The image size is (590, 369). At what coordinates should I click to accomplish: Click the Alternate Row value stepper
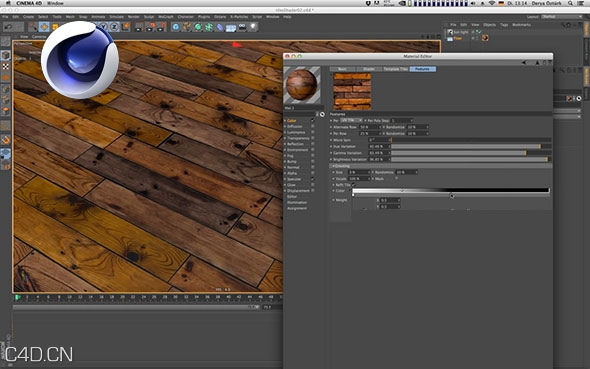click(379, 127)
